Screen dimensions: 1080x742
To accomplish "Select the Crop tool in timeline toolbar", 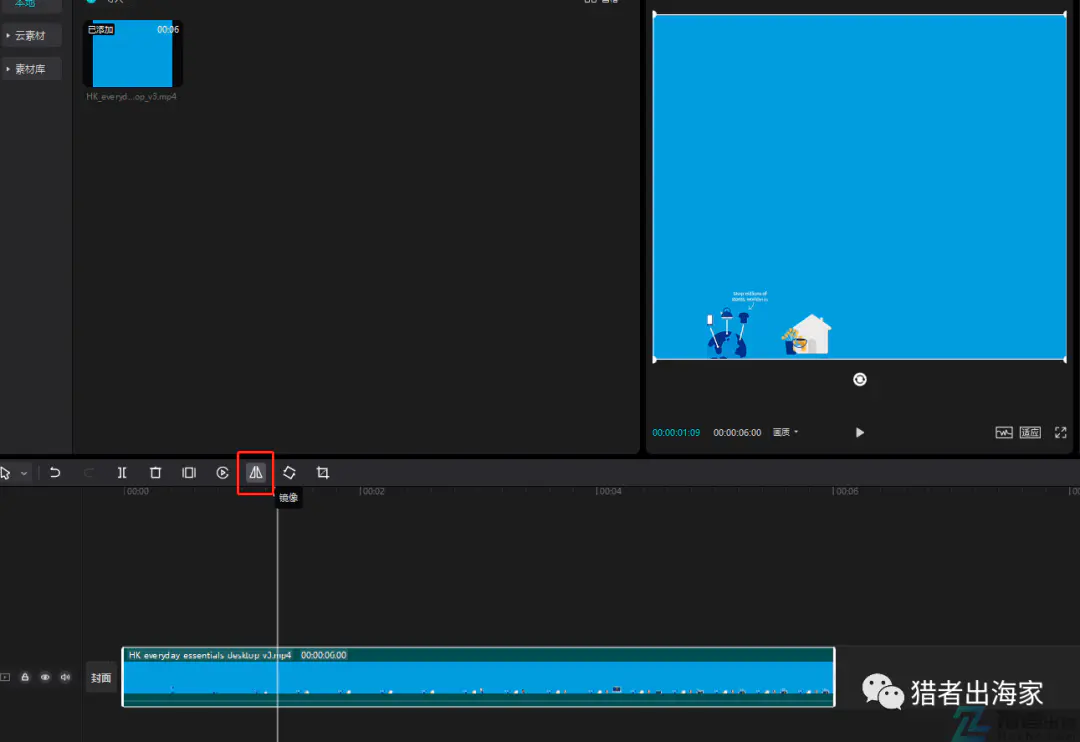I will 323,472.
